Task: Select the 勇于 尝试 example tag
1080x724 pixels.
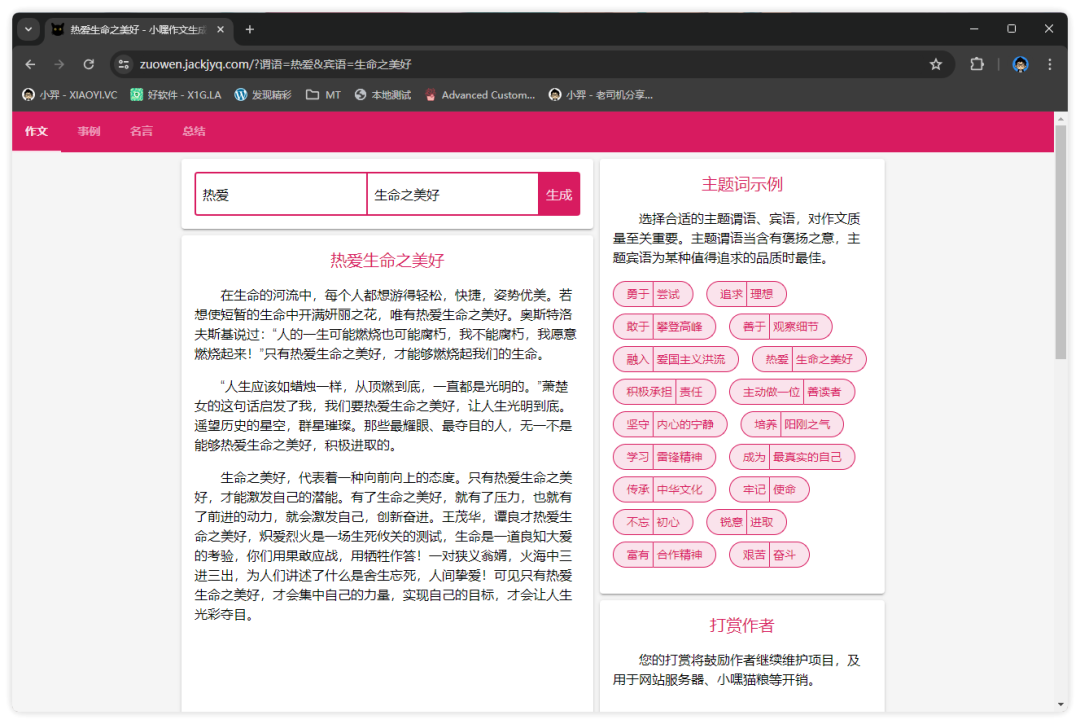Action: (652, 294)
